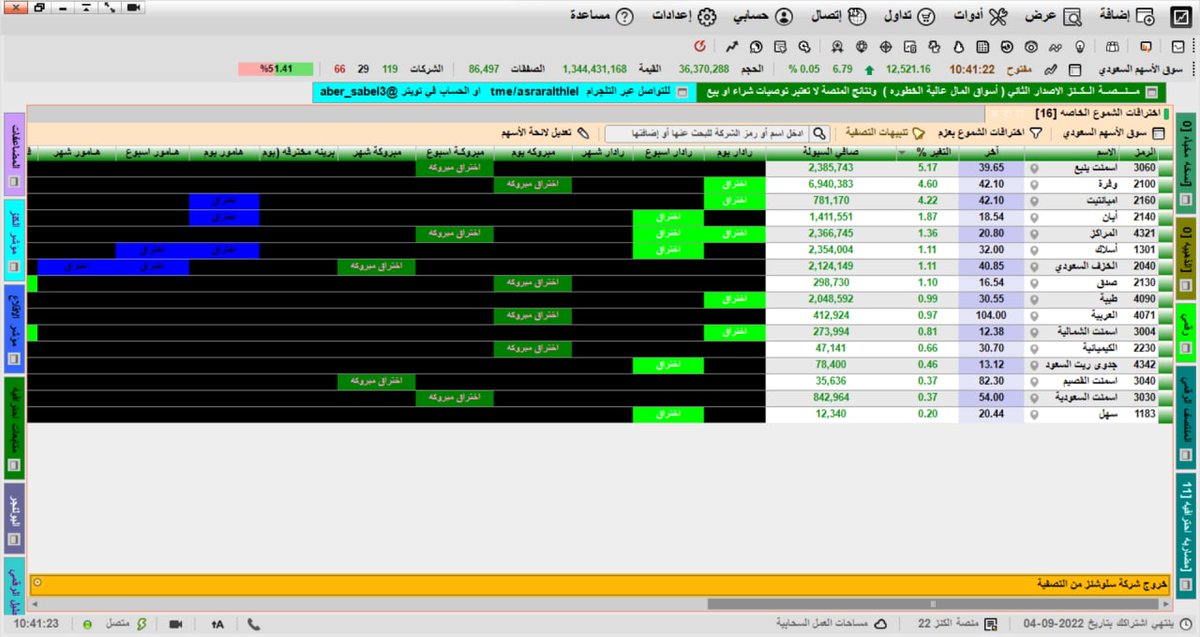Click the orange chat bubble toolbar icon
The width and height of the screenshot is (1200, 637).
coord(1146,47)
